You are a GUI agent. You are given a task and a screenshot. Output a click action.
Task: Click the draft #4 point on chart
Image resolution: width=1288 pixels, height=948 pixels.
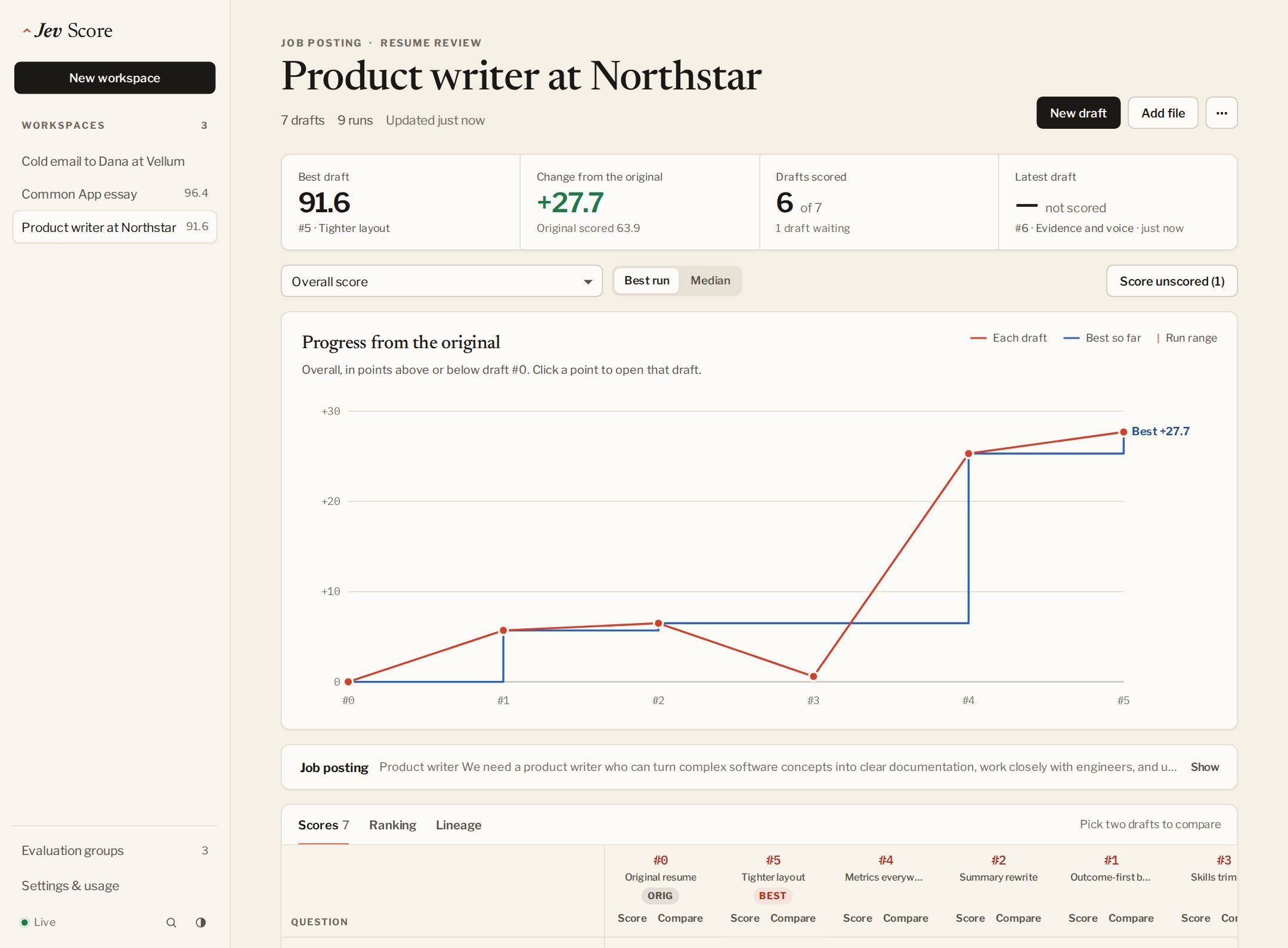[x=968, y=454]
